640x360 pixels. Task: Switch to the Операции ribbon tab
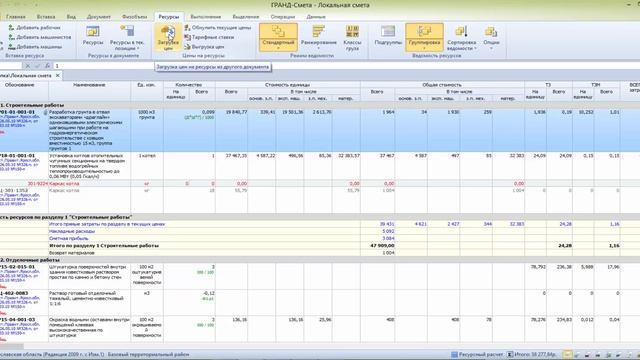pos(283,17)
